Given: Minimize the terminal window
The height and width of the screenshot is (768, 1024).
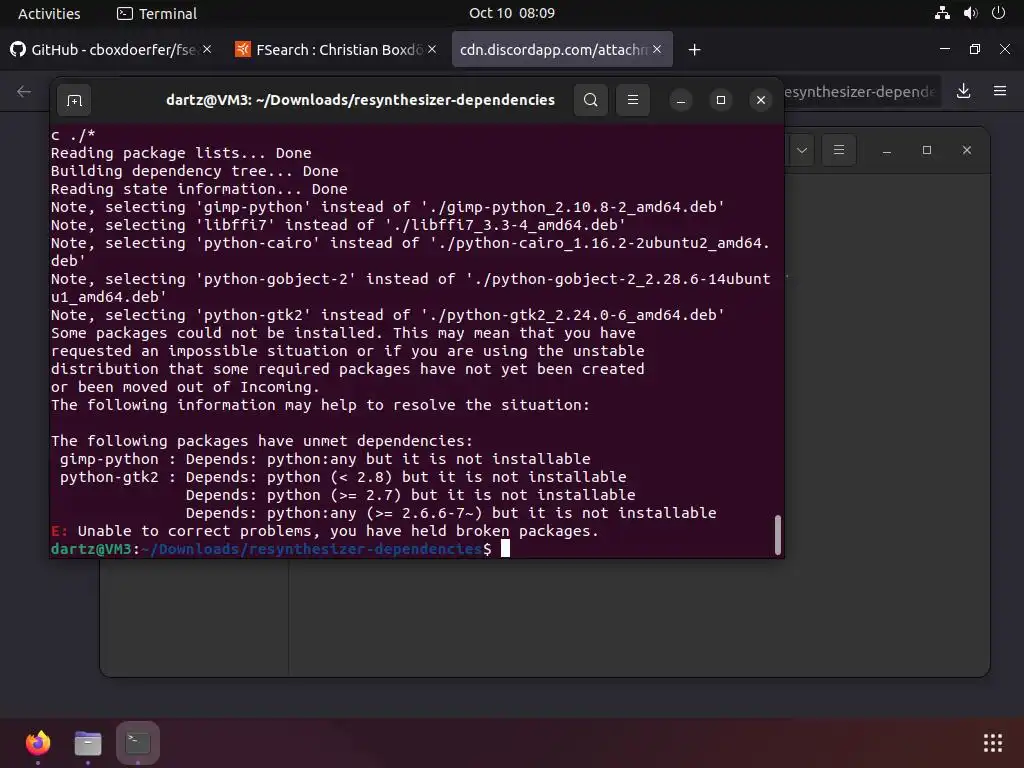Looking at the screenshot, I should pos(680,101).
